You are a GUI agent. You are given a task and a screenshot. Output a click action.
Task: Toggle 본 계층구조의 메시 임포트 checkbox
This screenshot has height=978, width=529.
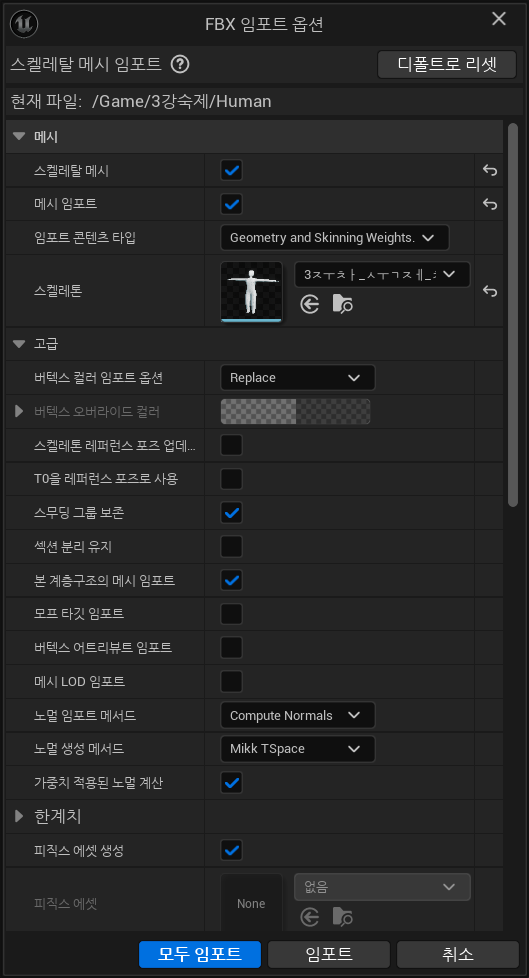point(231,580)
